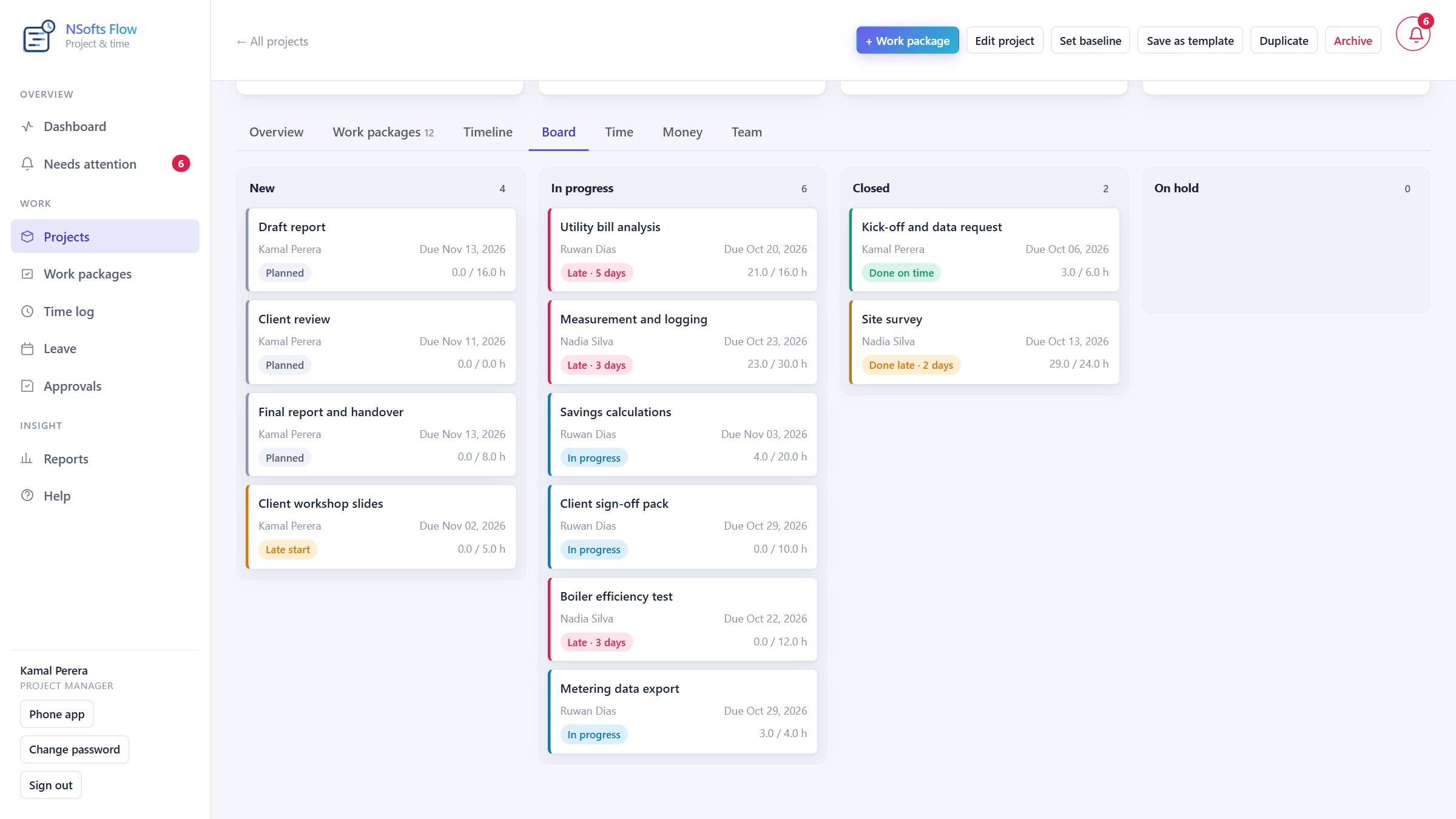Image resolution: width=1456 pixels, height=819 pixels.
Task: Click the Approvals check icon
Action: point(27,386)
